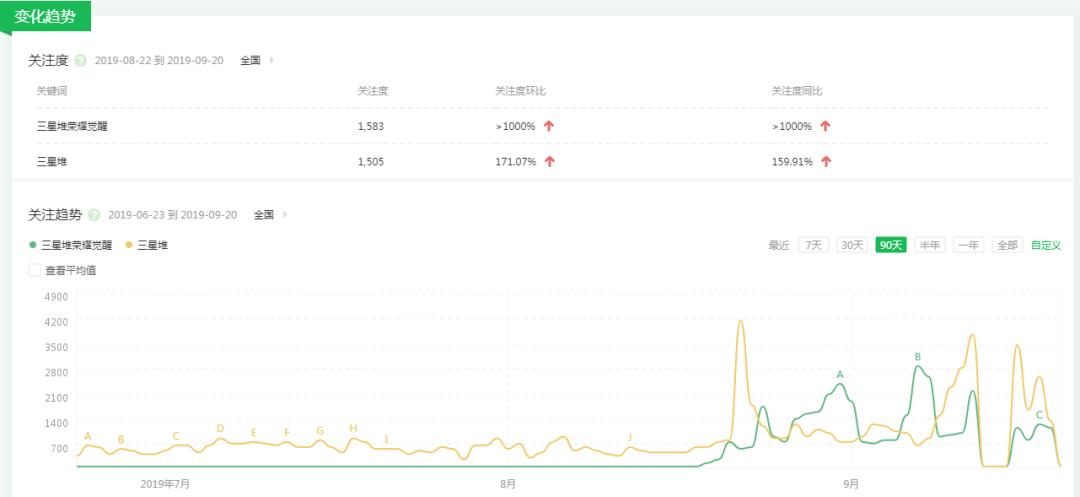The image size is (1080, 497).
Task: Click yellow marker H on chart
Action: click(x=353, y=429)
